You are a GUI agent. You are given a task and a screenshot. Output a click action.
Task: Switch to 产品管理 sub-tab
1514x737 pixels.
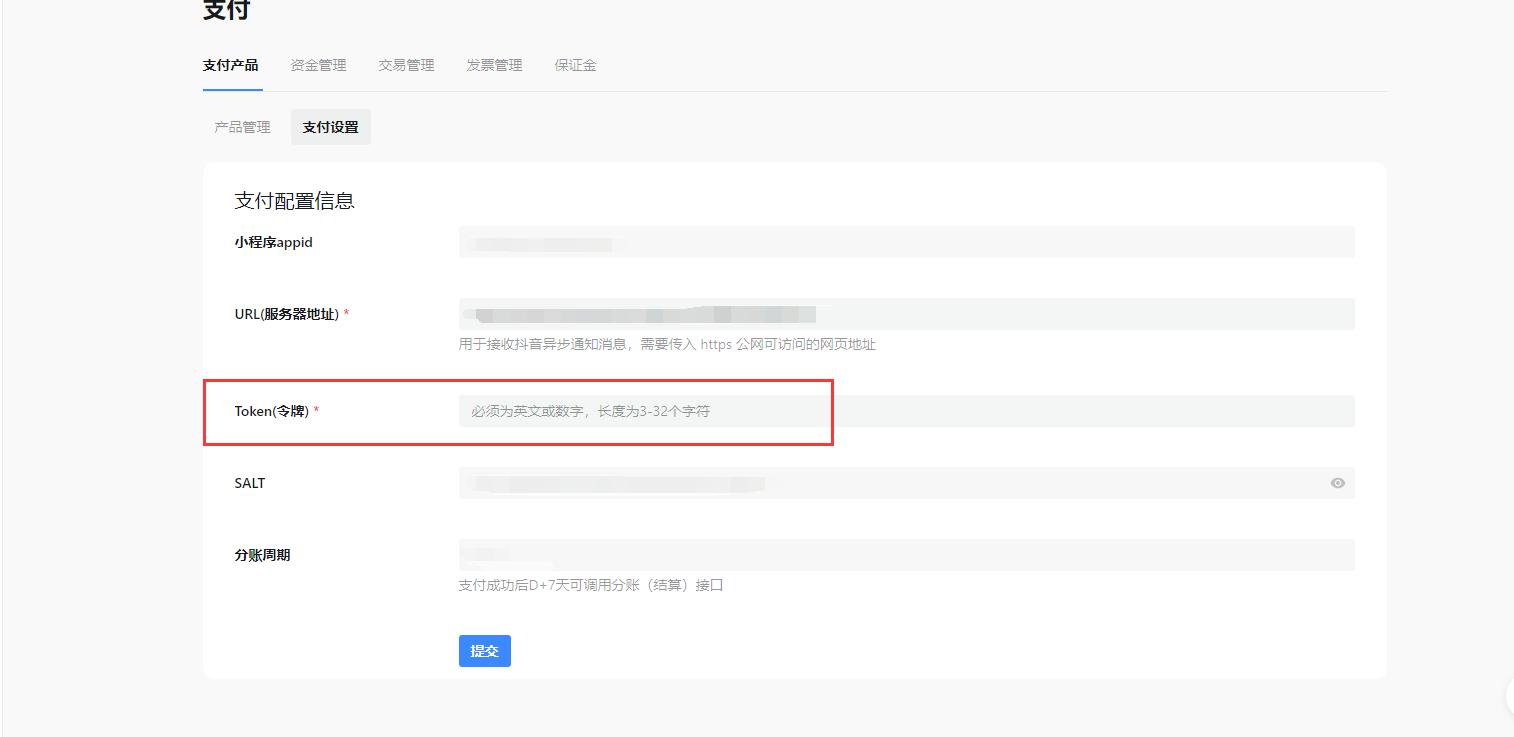(x=242, y=127)
